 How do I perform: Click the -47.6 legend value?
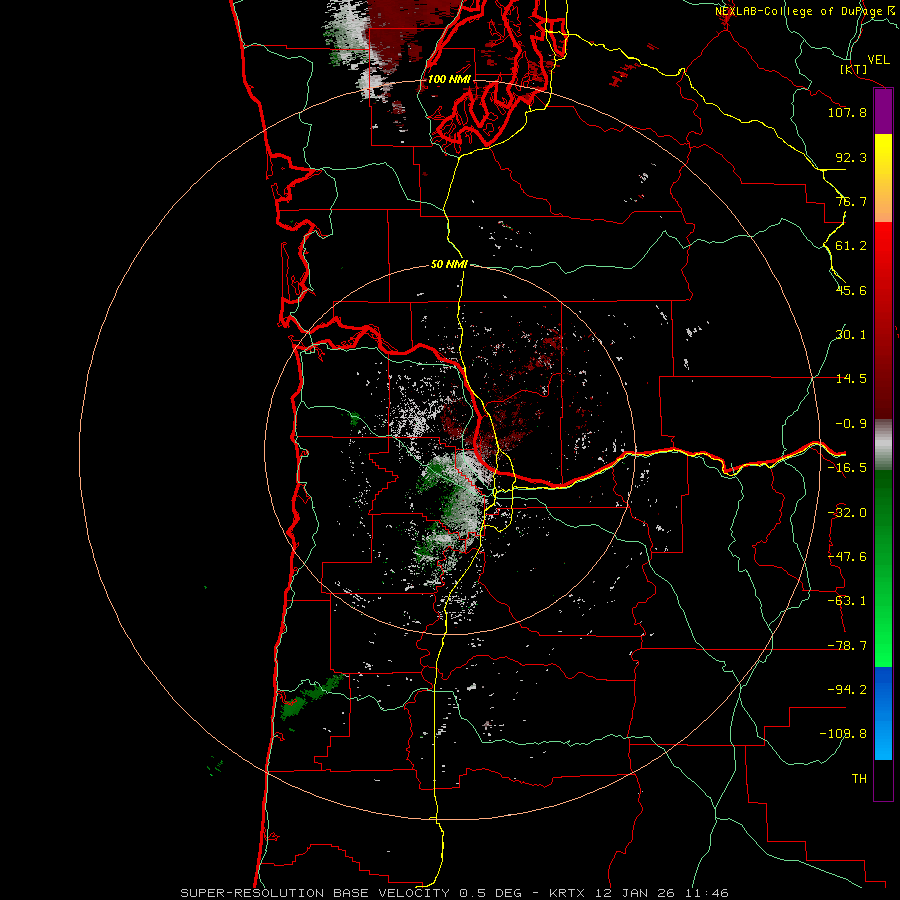click(847, 557)
